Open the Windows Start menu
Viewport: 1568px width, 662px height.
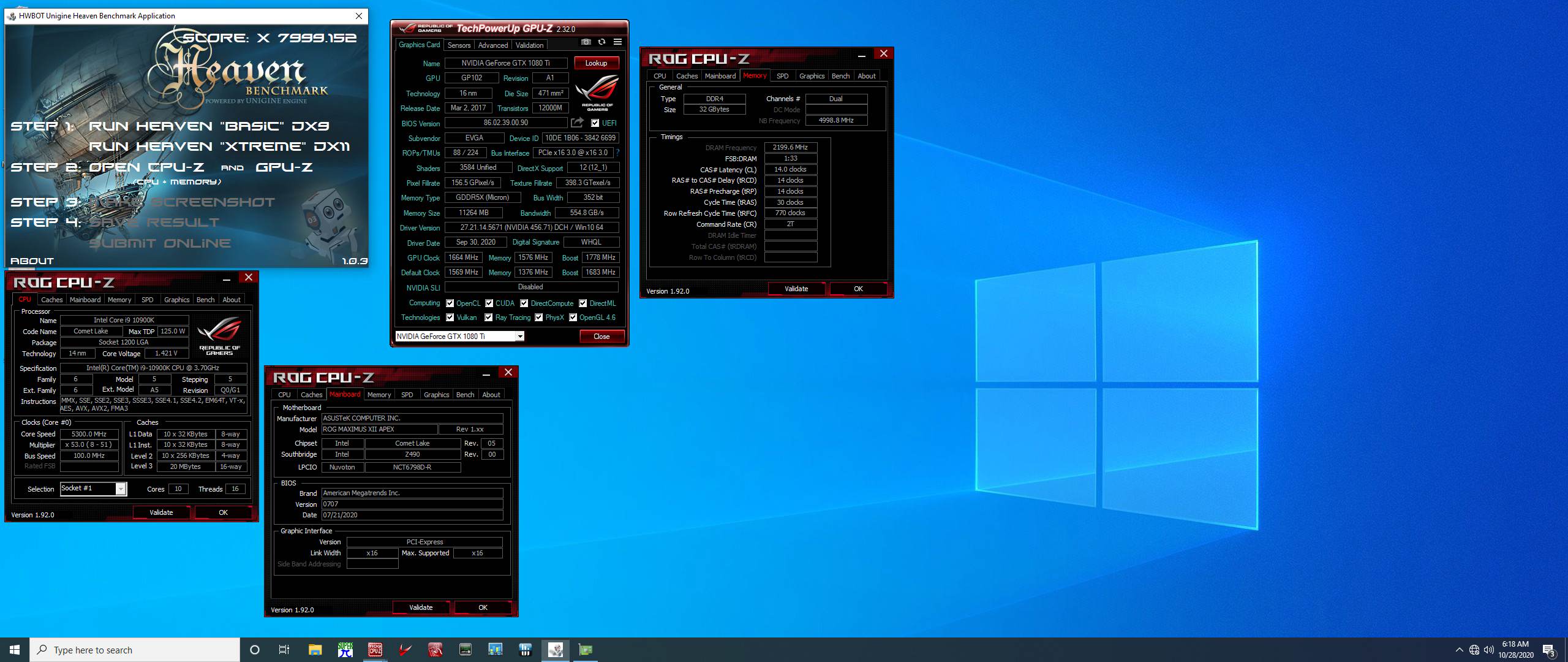(x=15, y=650)
